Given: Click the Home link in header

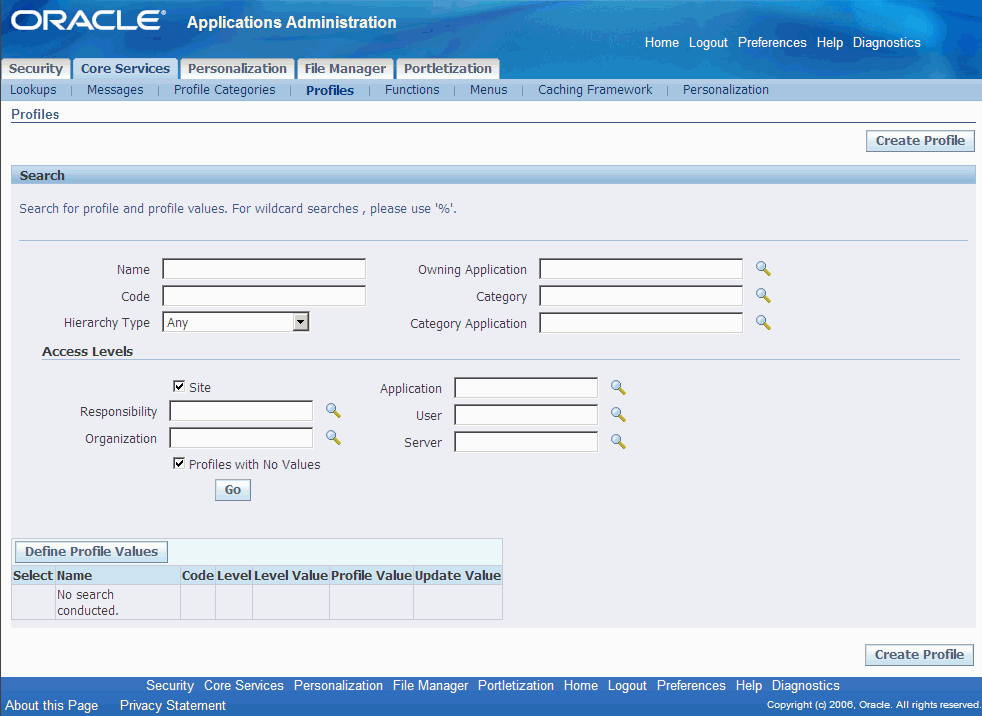Looking at the screenshot, I should click(x=662, y=43).
